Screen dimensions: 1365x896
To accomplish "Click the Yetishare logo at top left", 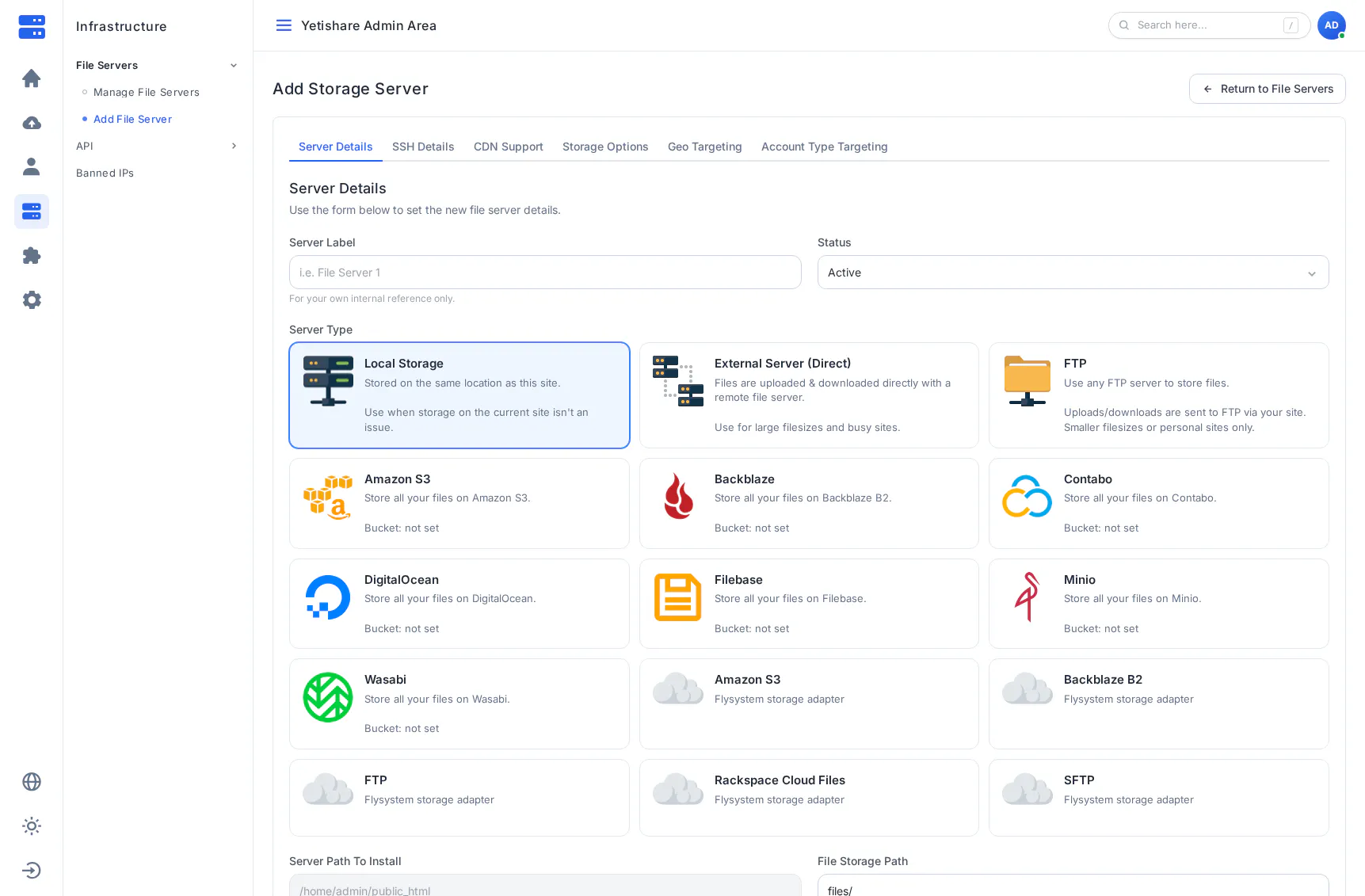I will click(x=32, y=26).
